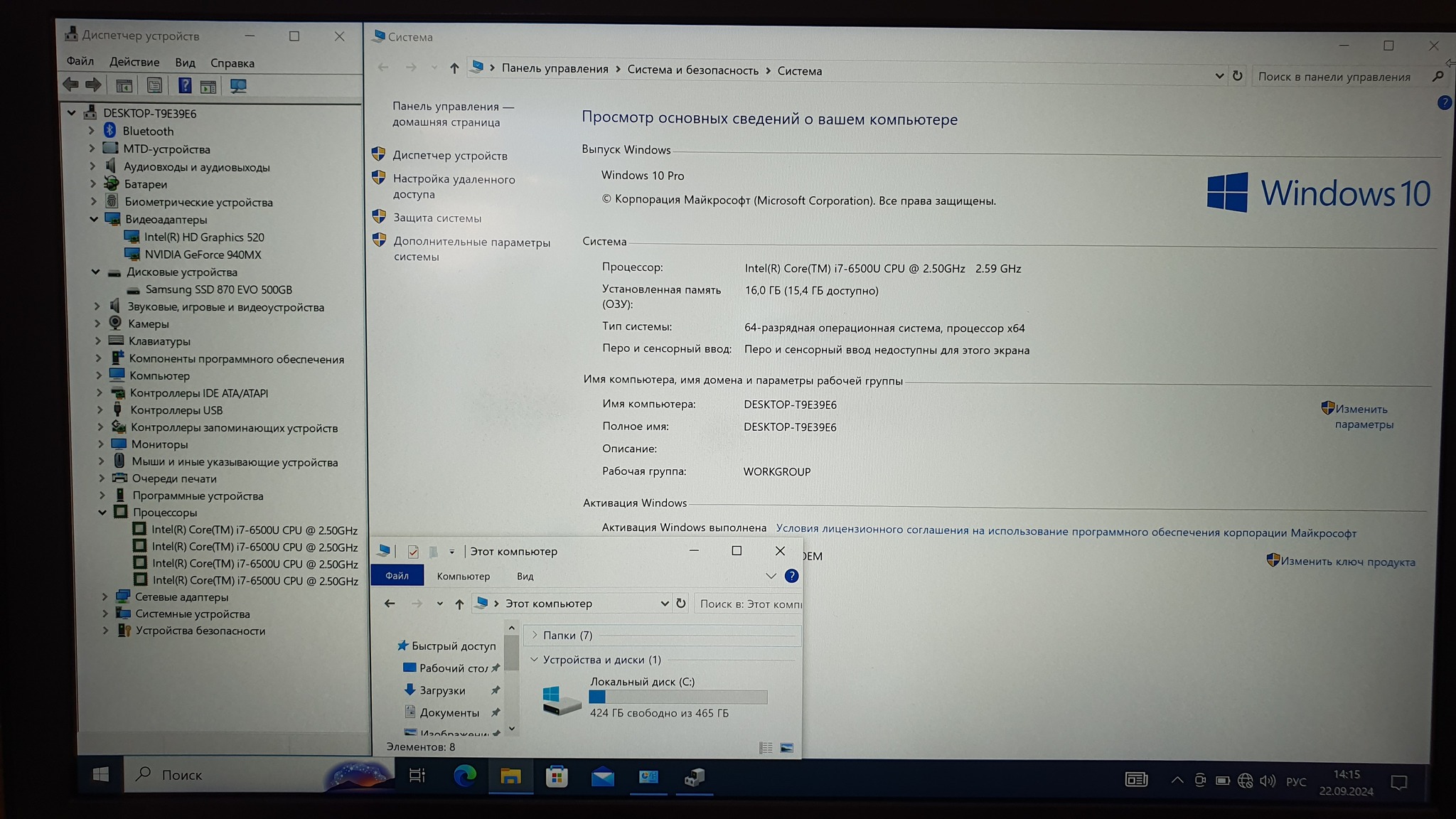This screenshot has width=1456, height=819.
Task: Click the Microsoft Store taskbar icon
Action: (x=557, y=776)
